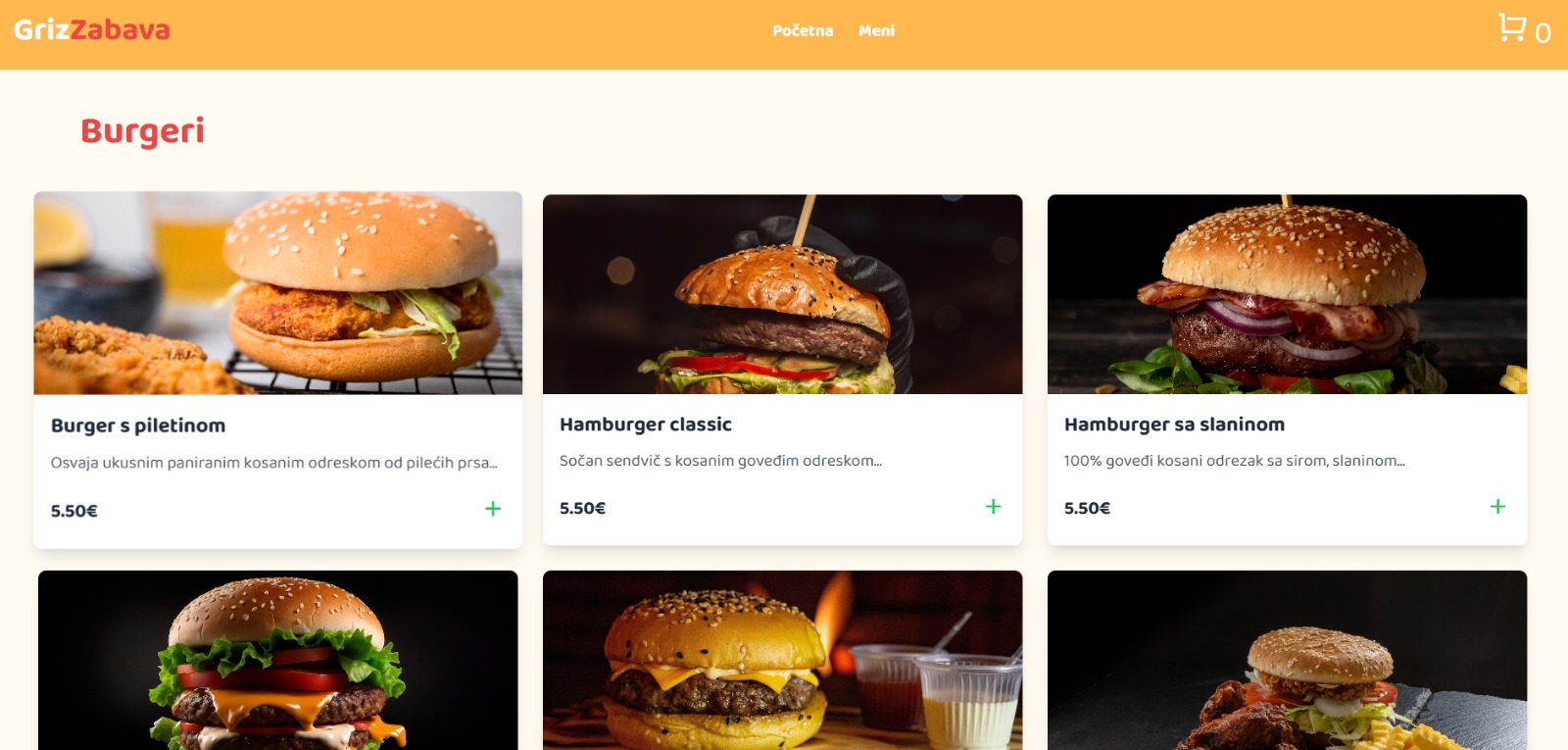Image resolution: width=1568 pixels, height=750 pixels.
Task: Click the Osvaja ukusnim paniranim description text
Action: [x=274, y=463]
